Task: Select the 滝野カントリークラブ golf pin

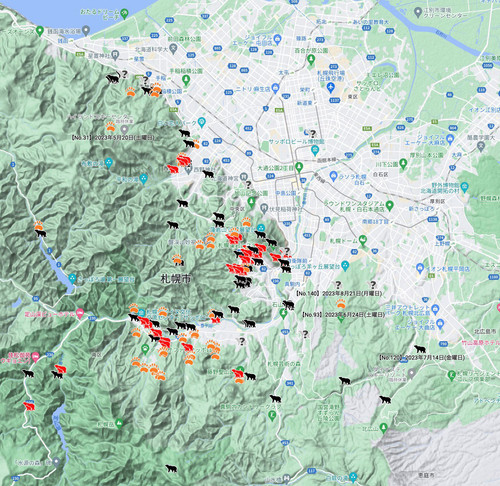Action: coord(272,416)
